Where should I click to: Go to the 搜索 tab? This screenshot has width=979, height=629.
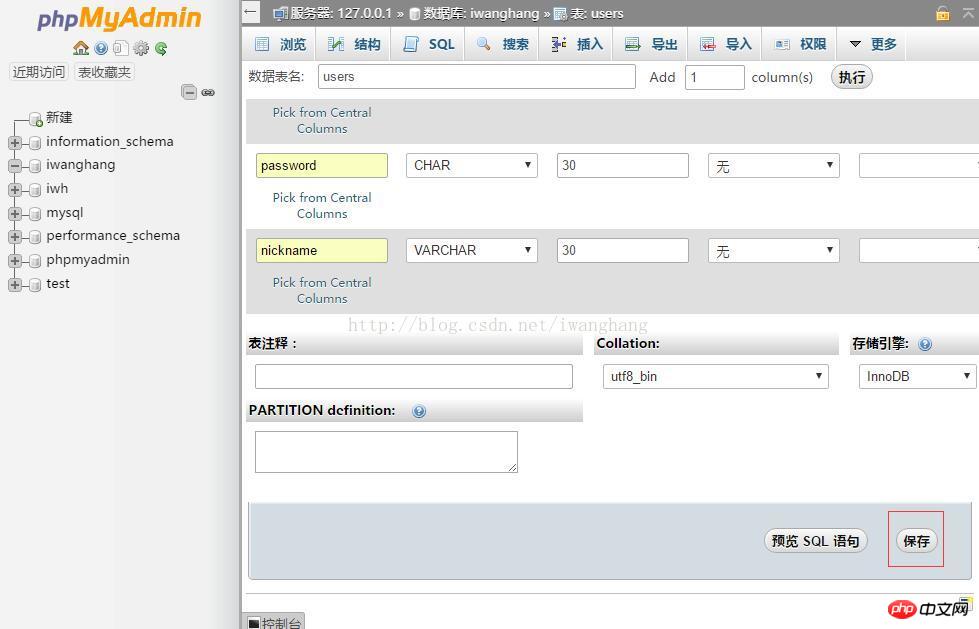[x=502, y=44]
